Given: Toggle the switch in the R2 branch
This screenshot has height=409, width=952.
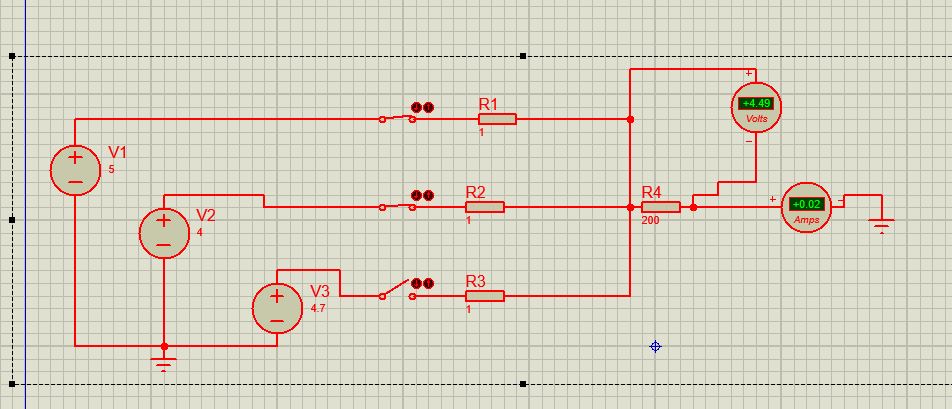Looking at the screenshot, I should (397, 207).
